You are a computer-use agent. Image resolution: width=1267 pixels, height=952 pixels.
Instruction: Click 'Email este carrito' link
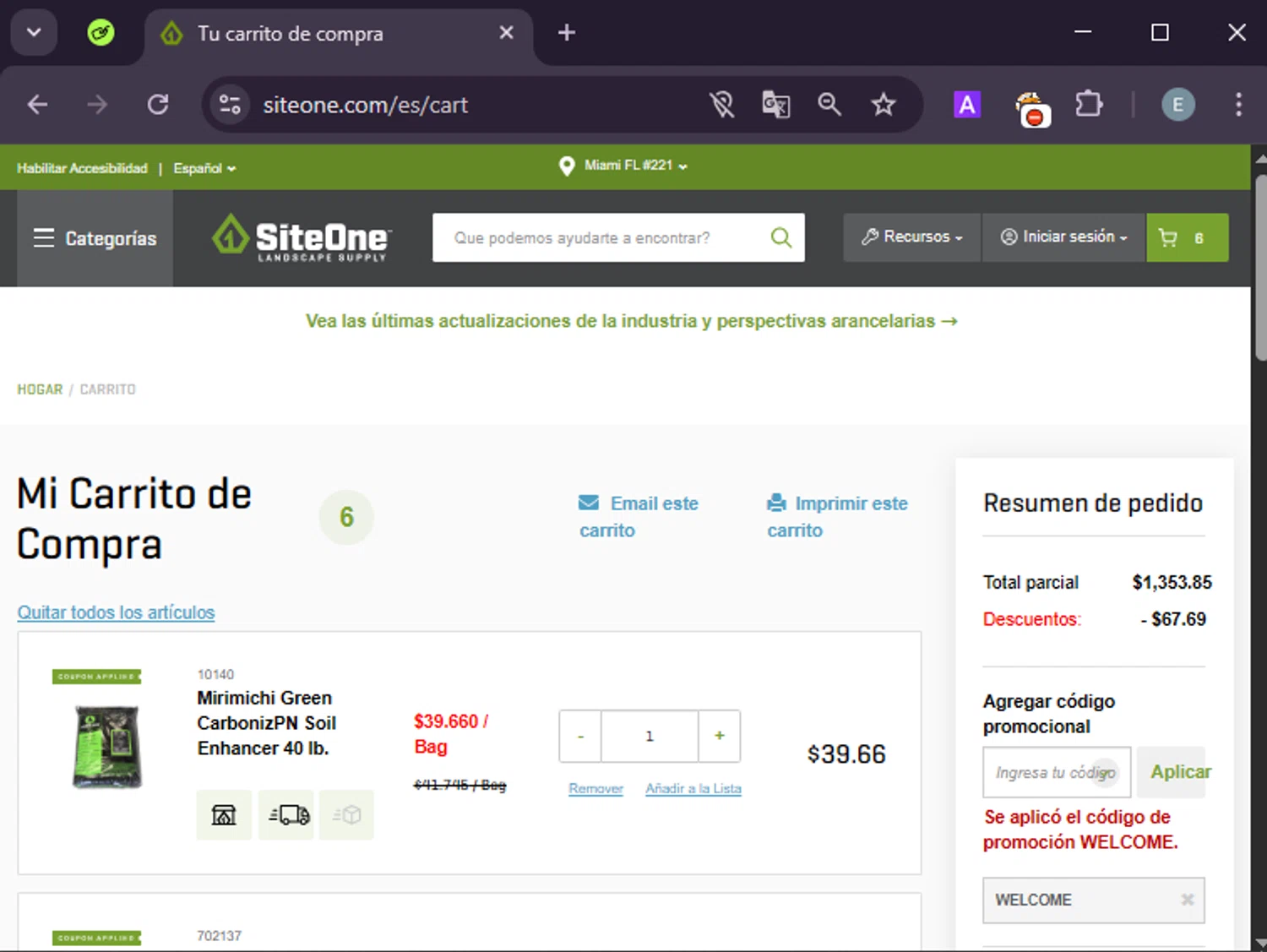pos(638,517)
